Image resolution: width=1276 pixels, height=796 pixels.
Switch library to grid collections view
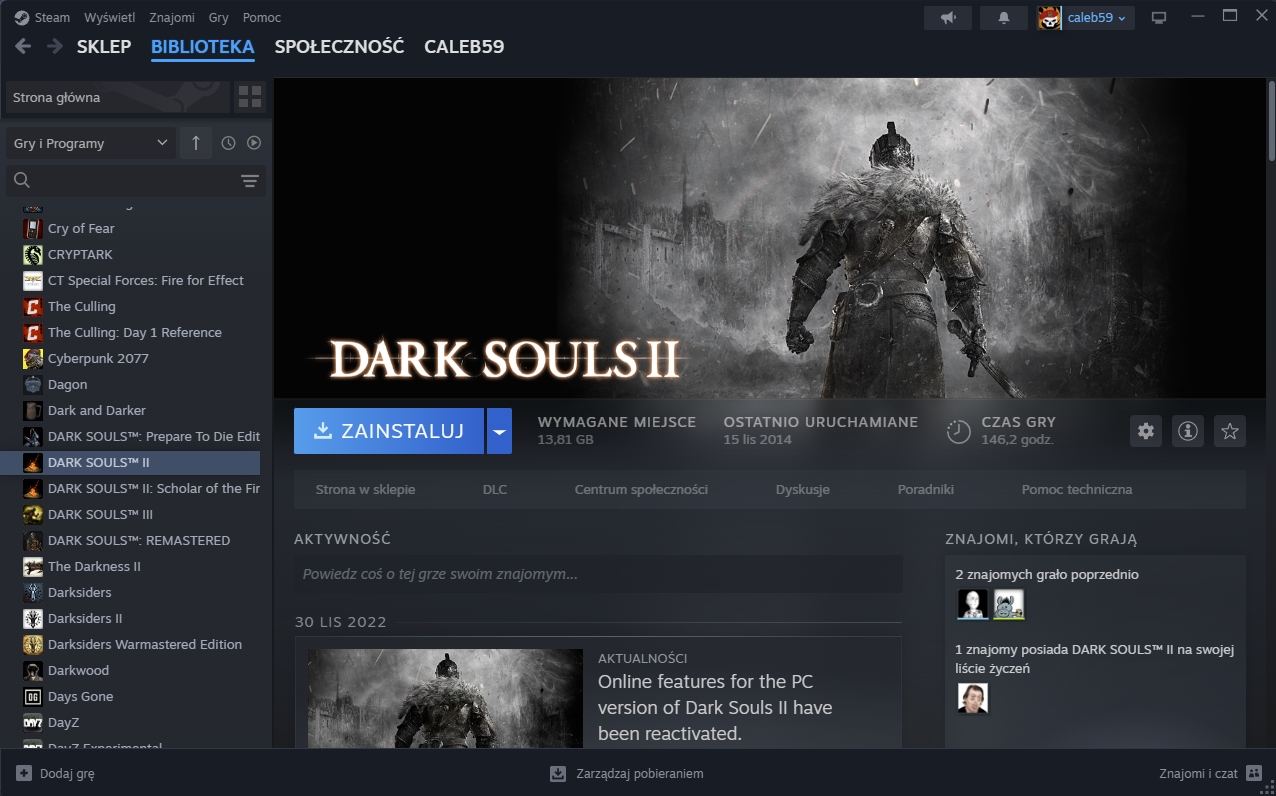(250, 97)
